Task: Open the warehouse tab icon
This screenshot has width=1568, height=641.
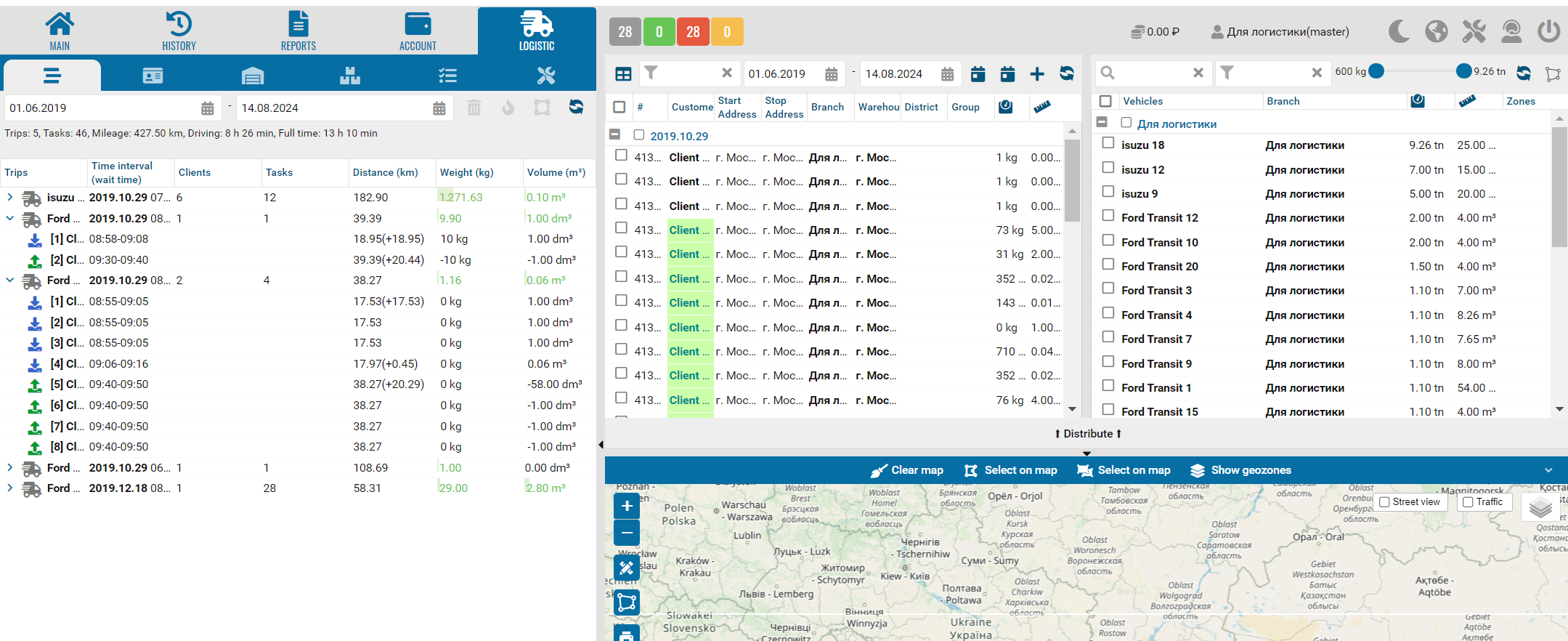Action: coord(252,76)
